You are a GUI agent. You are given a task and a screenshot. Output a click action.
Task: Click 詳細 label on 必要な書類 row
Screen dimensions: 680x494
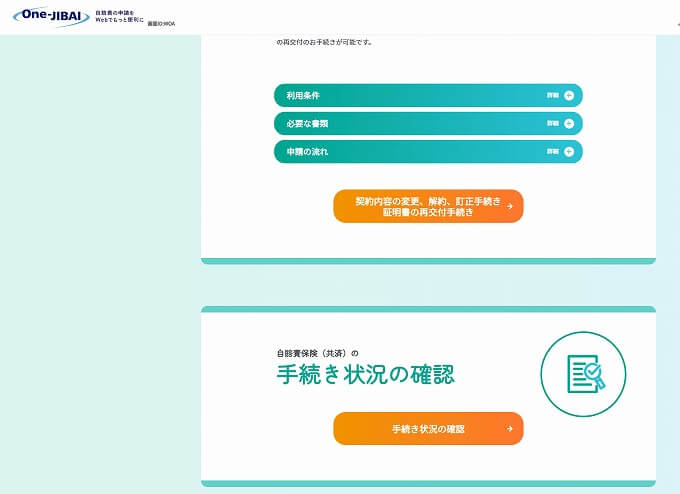point(552,124)
